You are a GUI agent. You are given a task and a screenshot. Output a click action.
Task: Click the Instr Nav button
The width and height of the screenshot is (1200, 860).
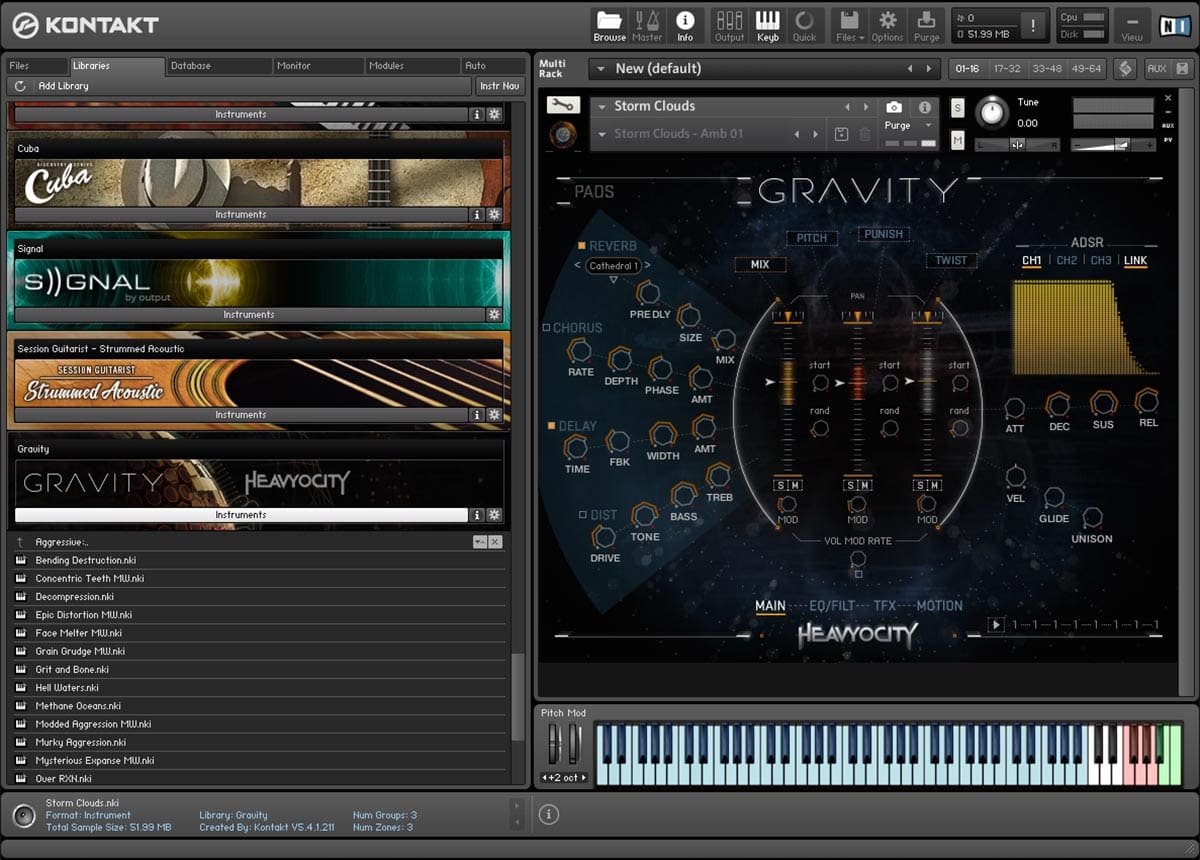500,86
